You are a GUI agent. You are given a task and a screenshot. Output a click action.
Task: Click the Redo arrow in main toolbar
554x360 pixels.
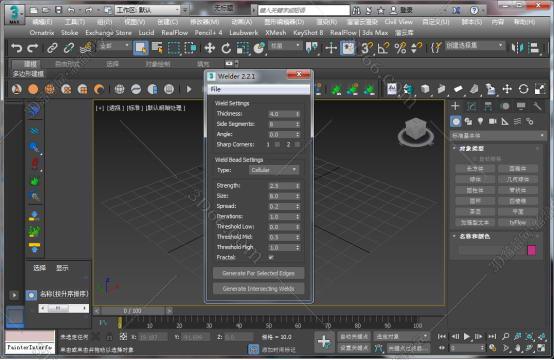[x=33, y=48]
